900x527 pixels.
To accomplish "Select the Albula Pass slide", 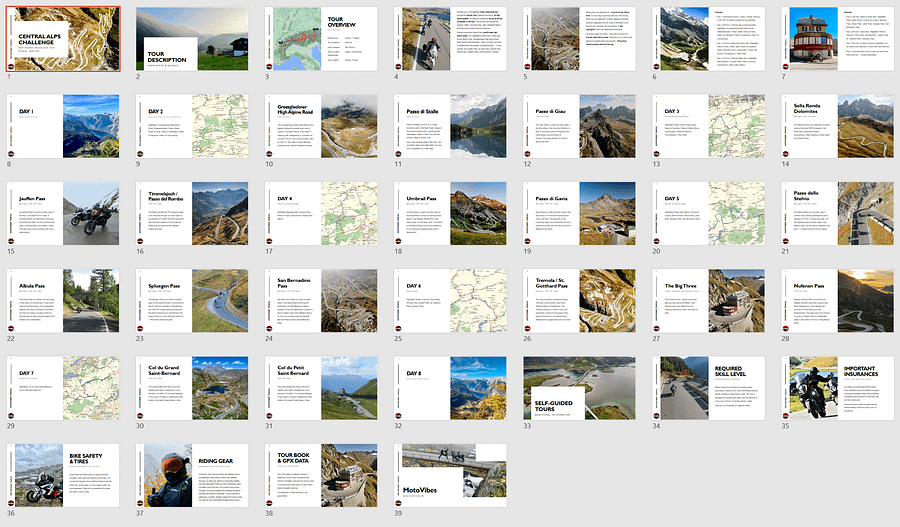I will 63,301.
